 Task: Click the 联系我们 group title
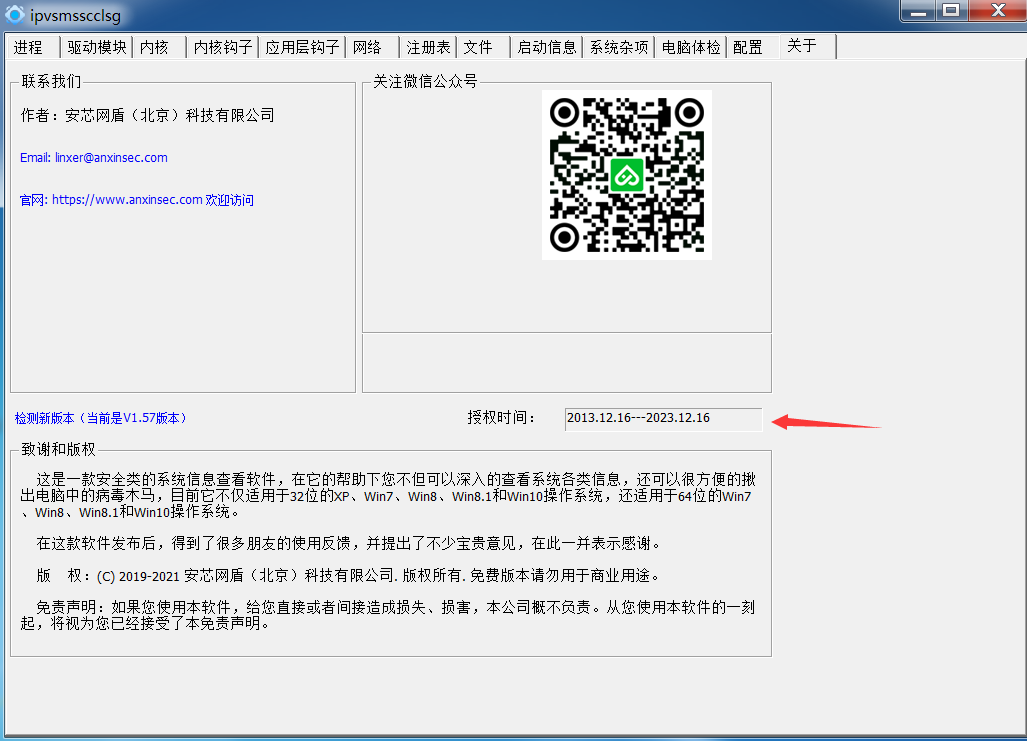51,81
